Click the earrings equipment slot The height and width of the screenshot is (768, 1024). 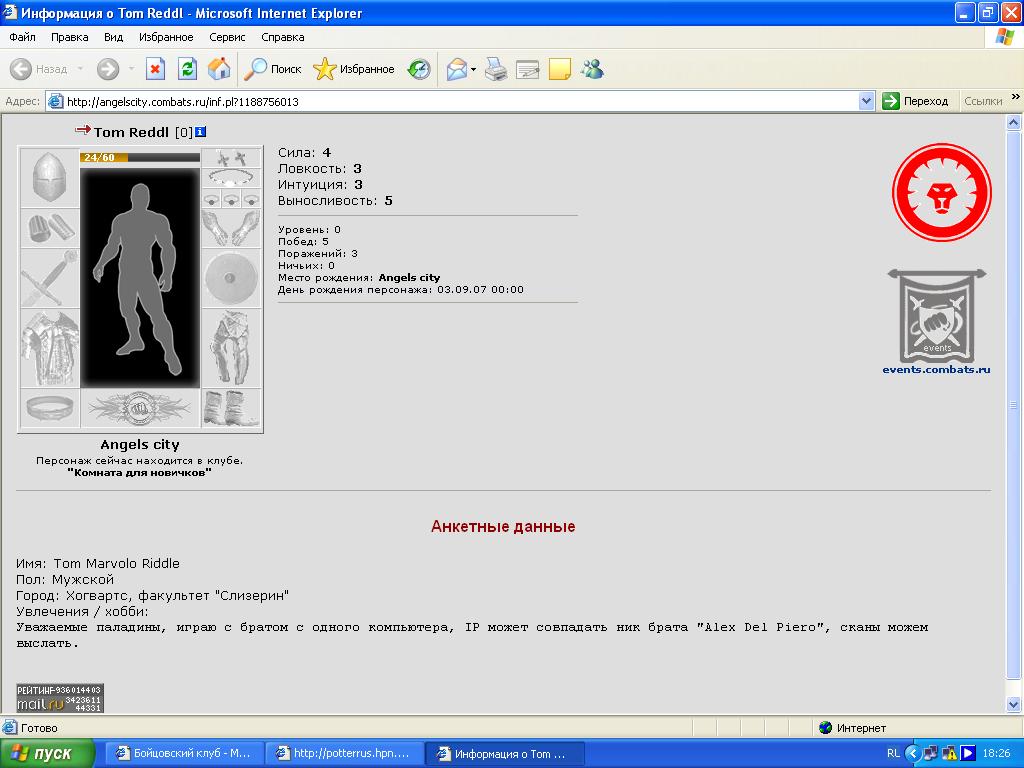coord(231,157)
